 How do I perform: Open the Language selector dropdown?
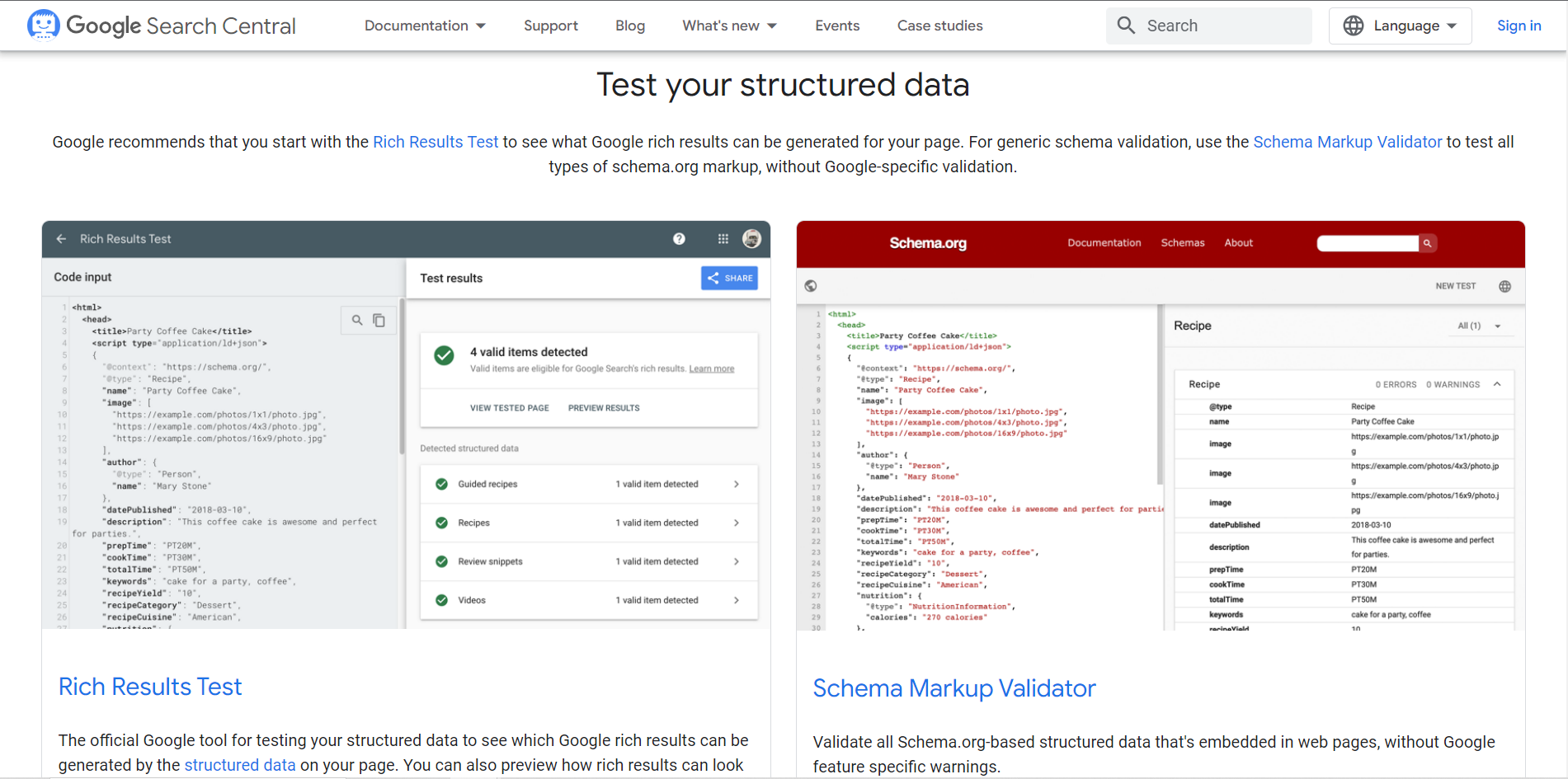1400,26
